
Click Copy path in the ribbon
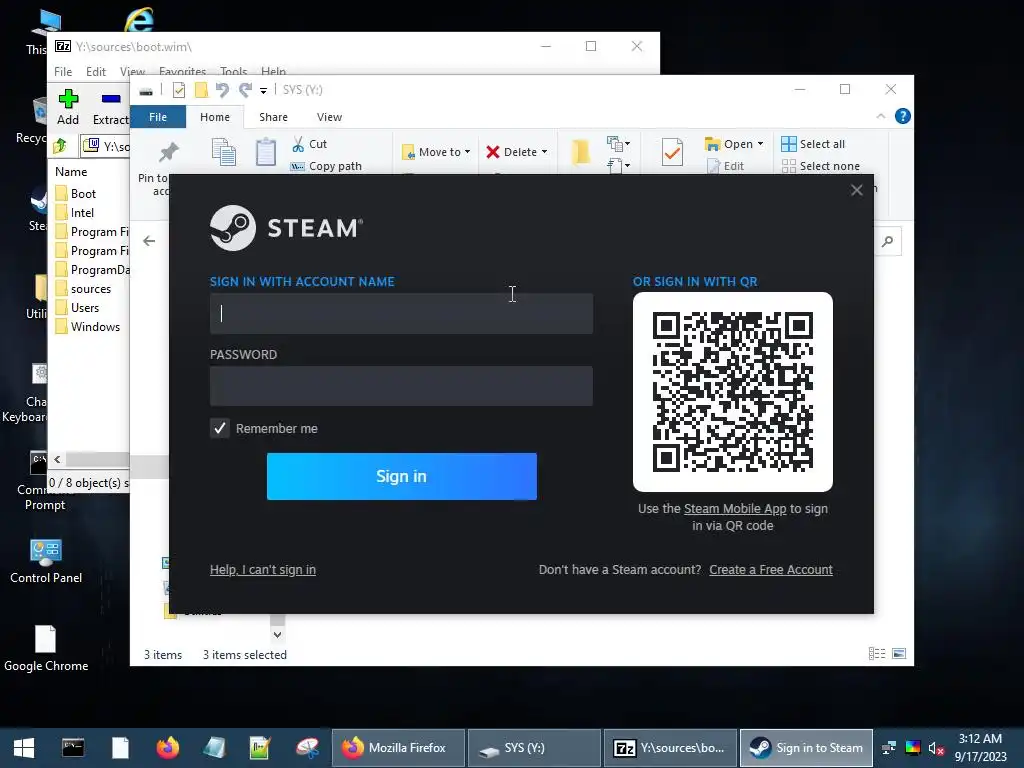click(326, 166)
